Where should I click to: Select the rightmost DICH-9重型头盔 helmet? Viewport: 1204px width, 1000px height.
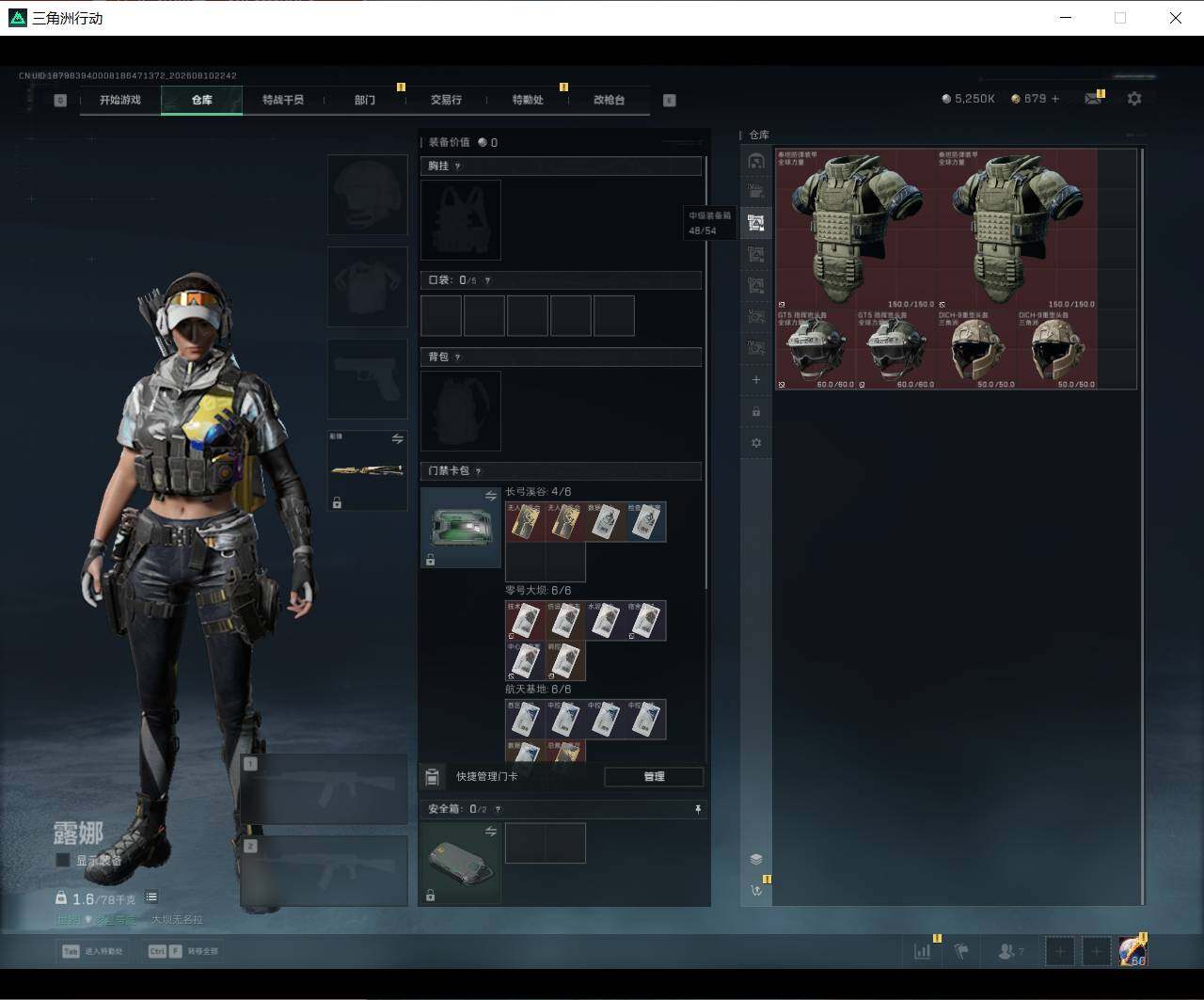tap(1057, 349)
